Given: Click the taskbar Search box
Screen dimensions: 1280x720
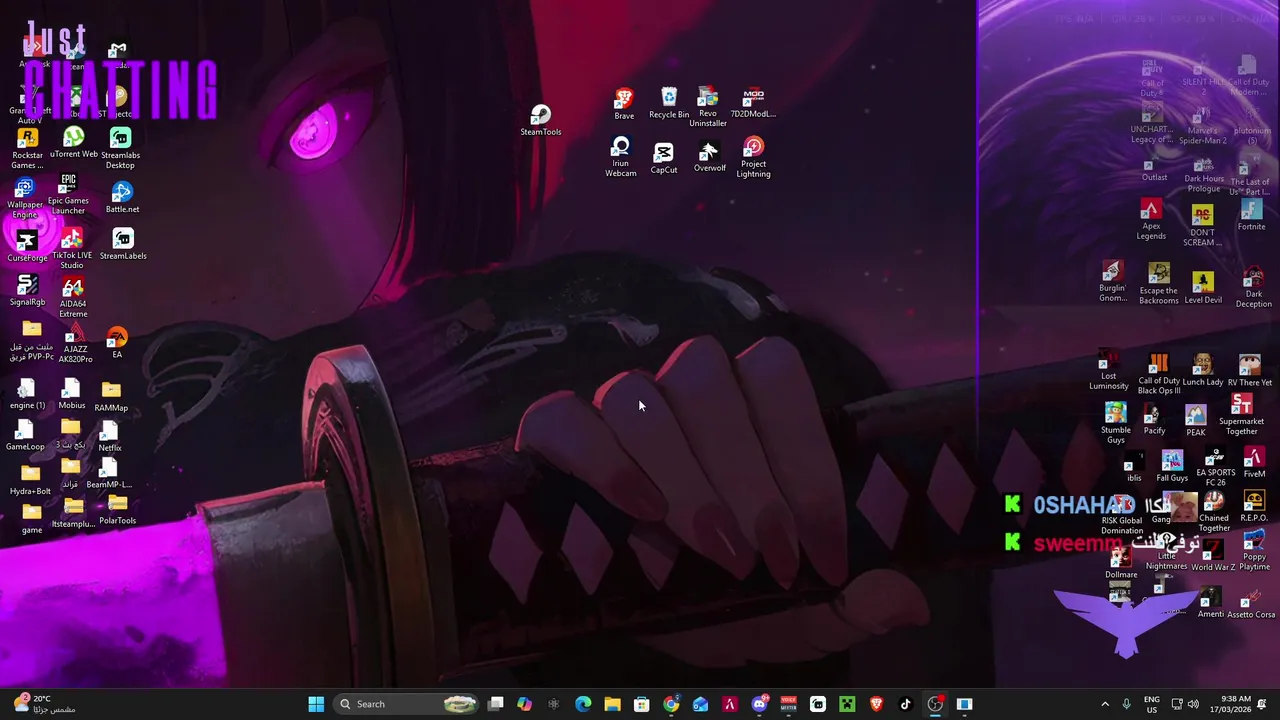Looking at the screenshot, I should [x=406, y=704].
